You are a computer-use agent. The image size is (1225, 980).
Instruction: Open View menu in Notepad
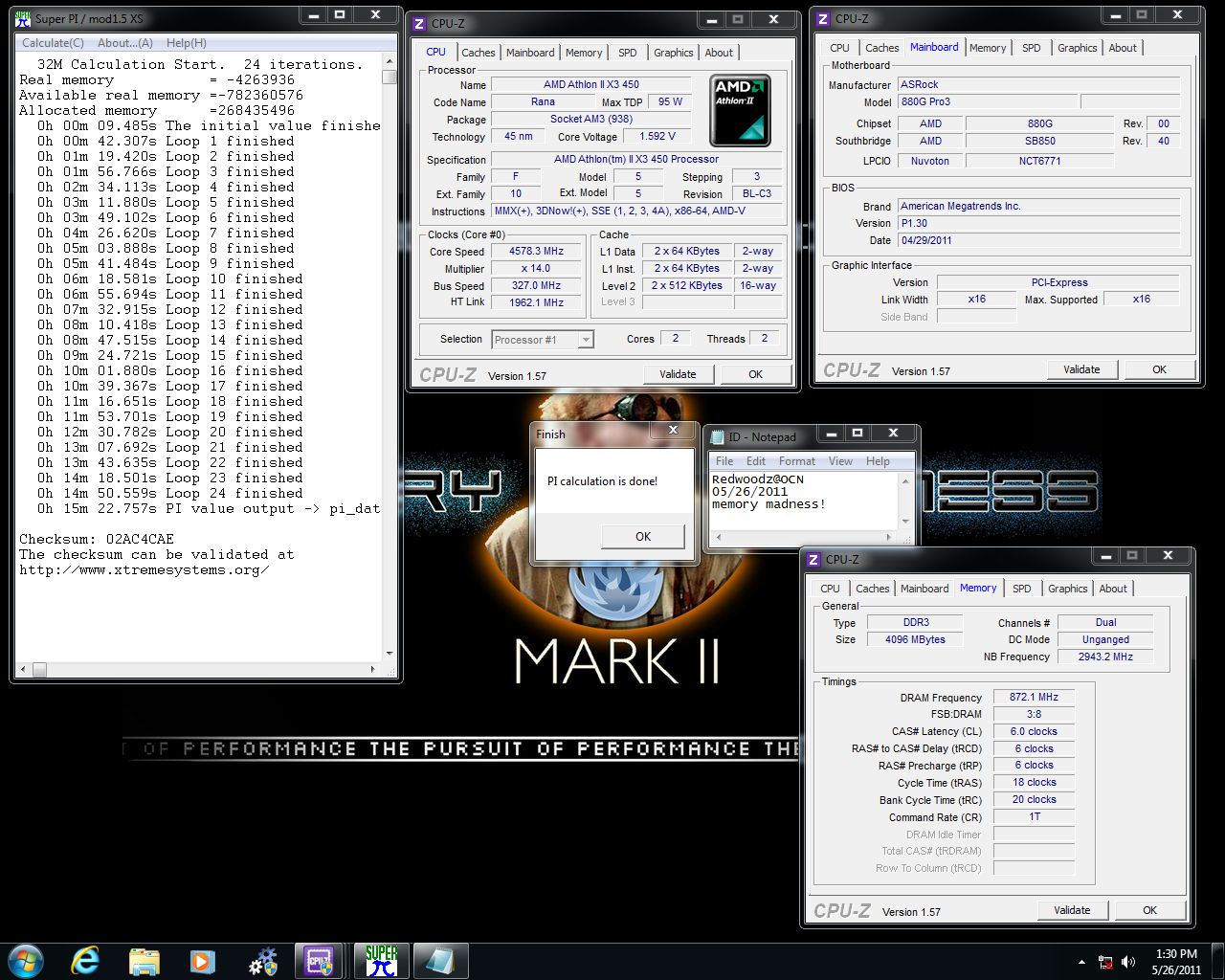pos(840,461)
